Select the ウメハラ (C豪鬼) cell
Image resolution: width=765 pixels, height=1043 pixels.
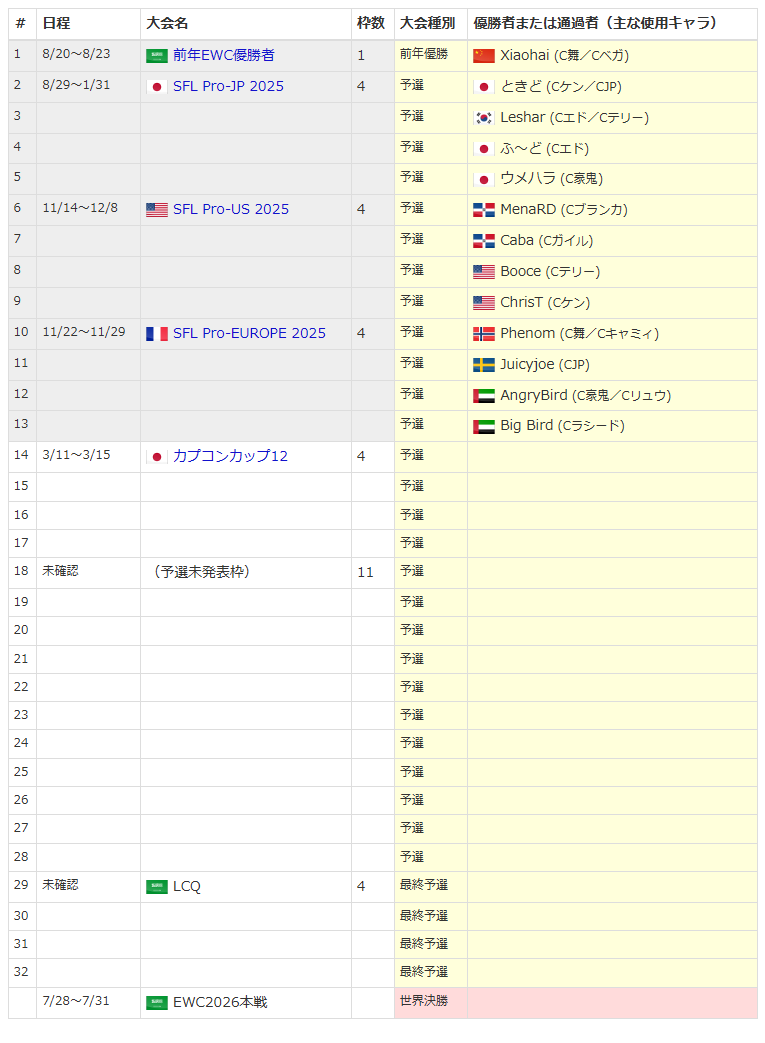pyautogui.click(x=612, y=180)
